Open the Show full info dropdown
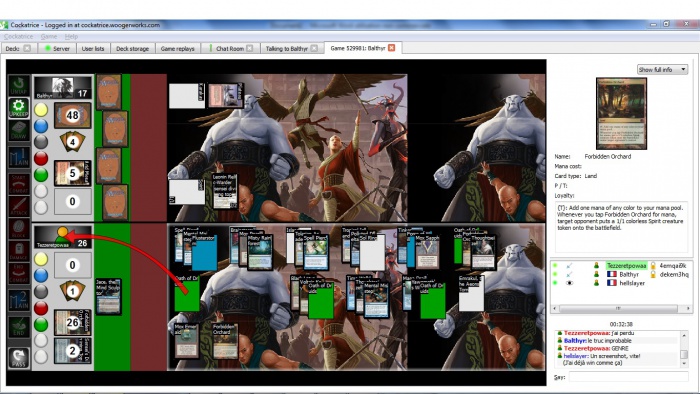 tap(662, 70)
